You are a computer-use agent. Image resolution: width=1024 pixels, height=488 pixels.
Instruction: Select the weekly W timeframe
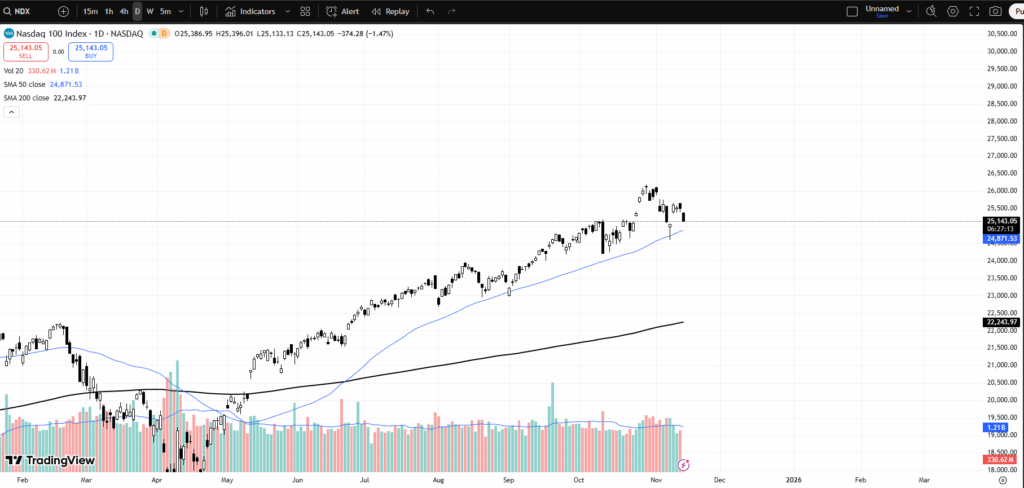(150, 11)
